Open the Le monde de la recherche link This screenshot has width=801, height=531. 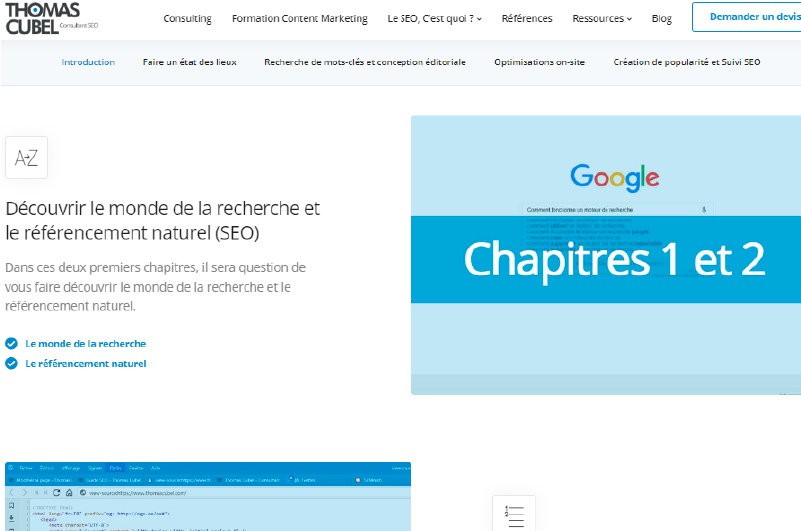(85, 343)
